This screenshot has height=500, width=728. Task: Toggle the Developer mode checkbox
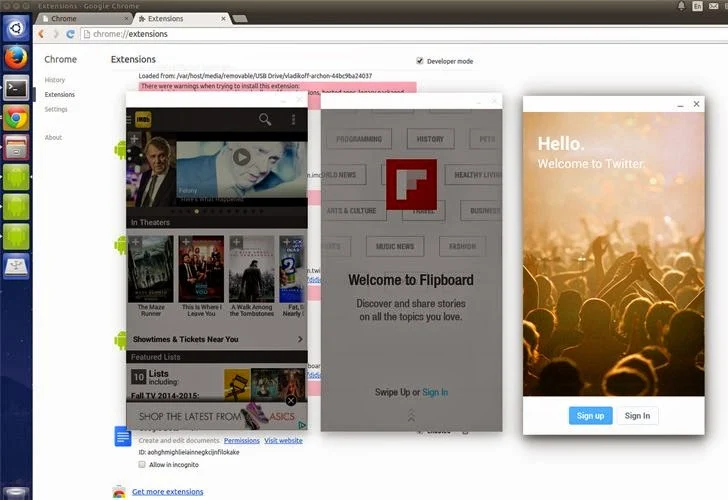point(420,61)
